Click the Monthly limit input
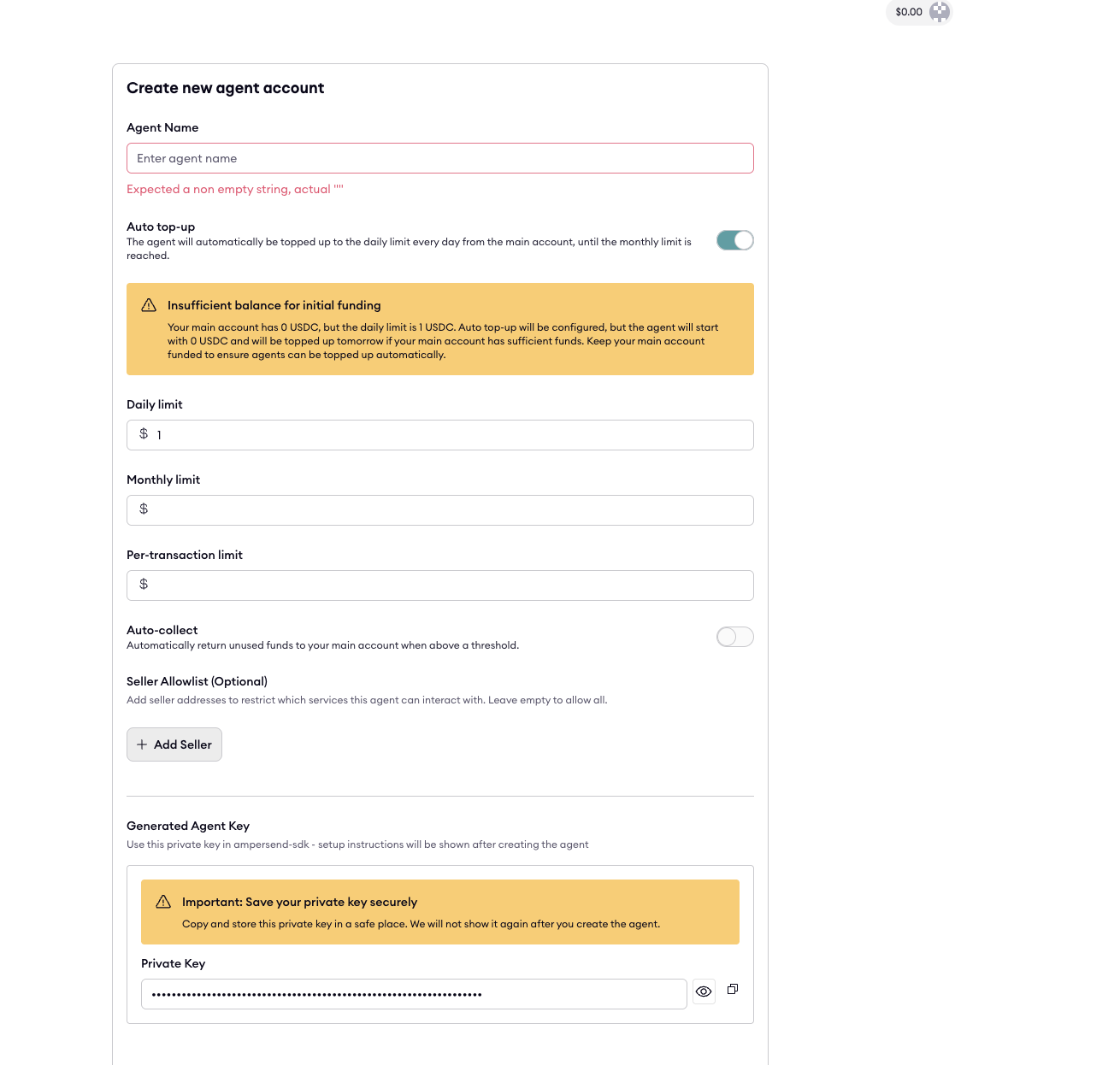 [x=439, y=509]
